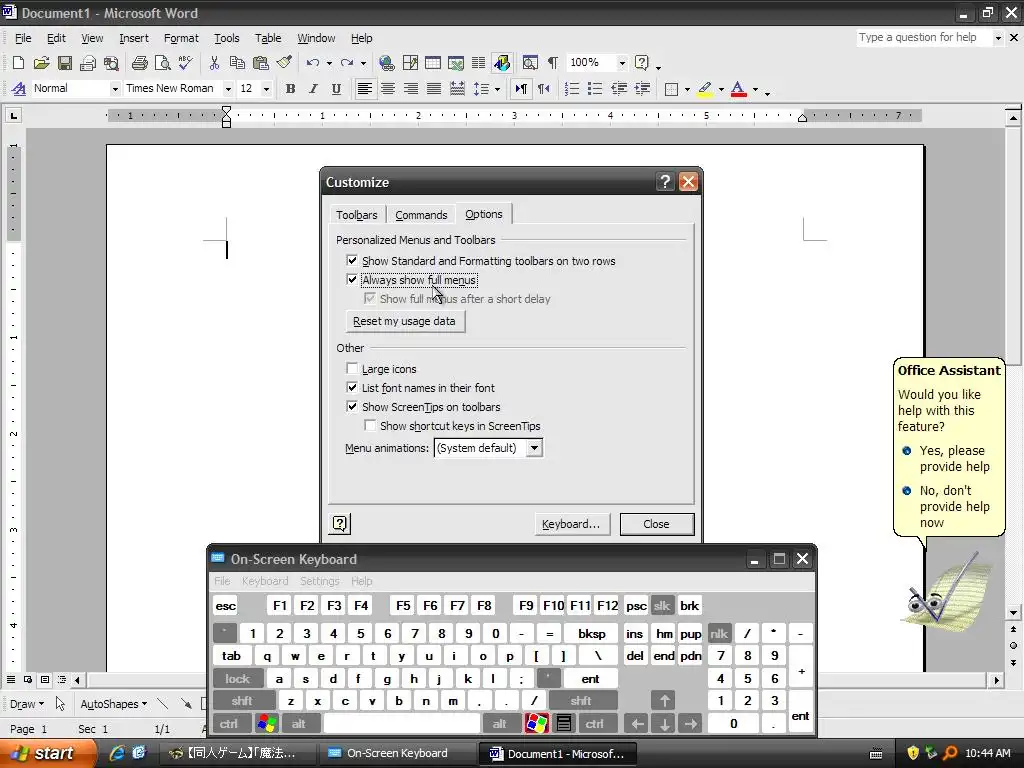Click the Type a question for help field
The height and width of the screenshot is (768, 1024).
click(924, 38)
